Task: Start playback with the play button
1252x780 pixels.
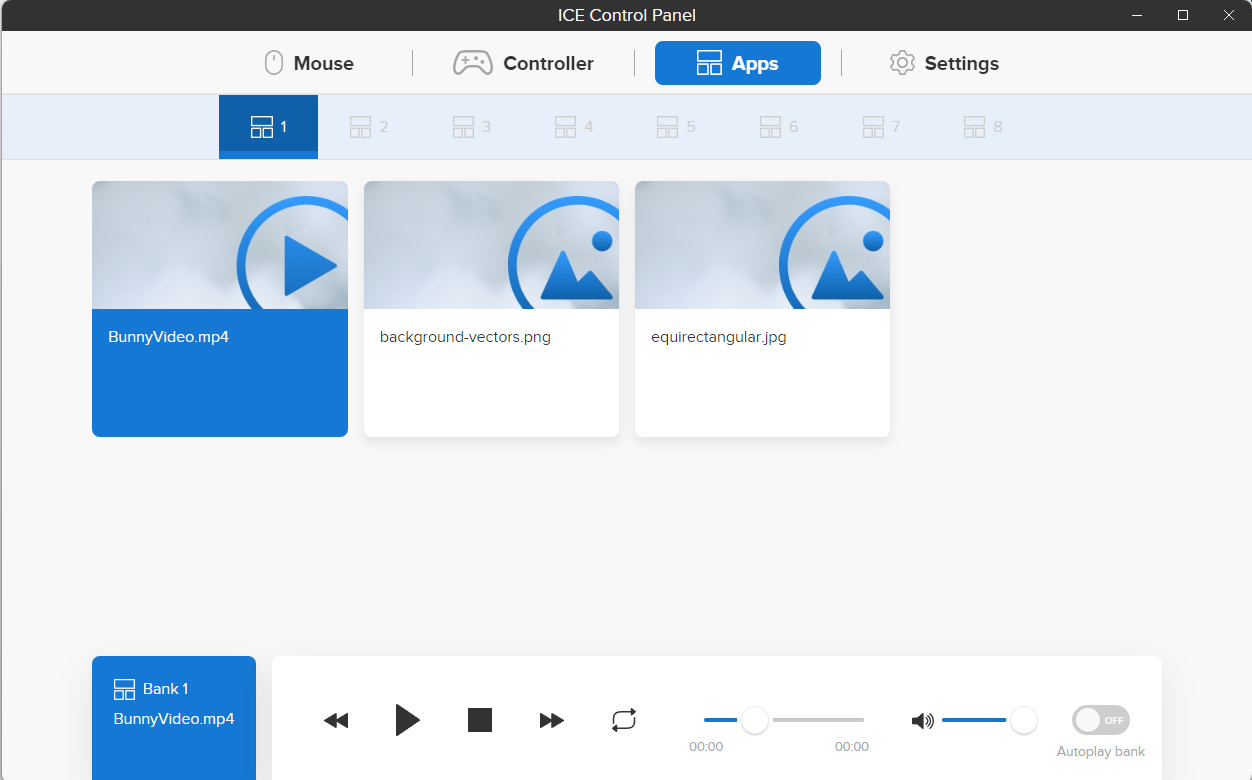Action: tap(406, 720)
